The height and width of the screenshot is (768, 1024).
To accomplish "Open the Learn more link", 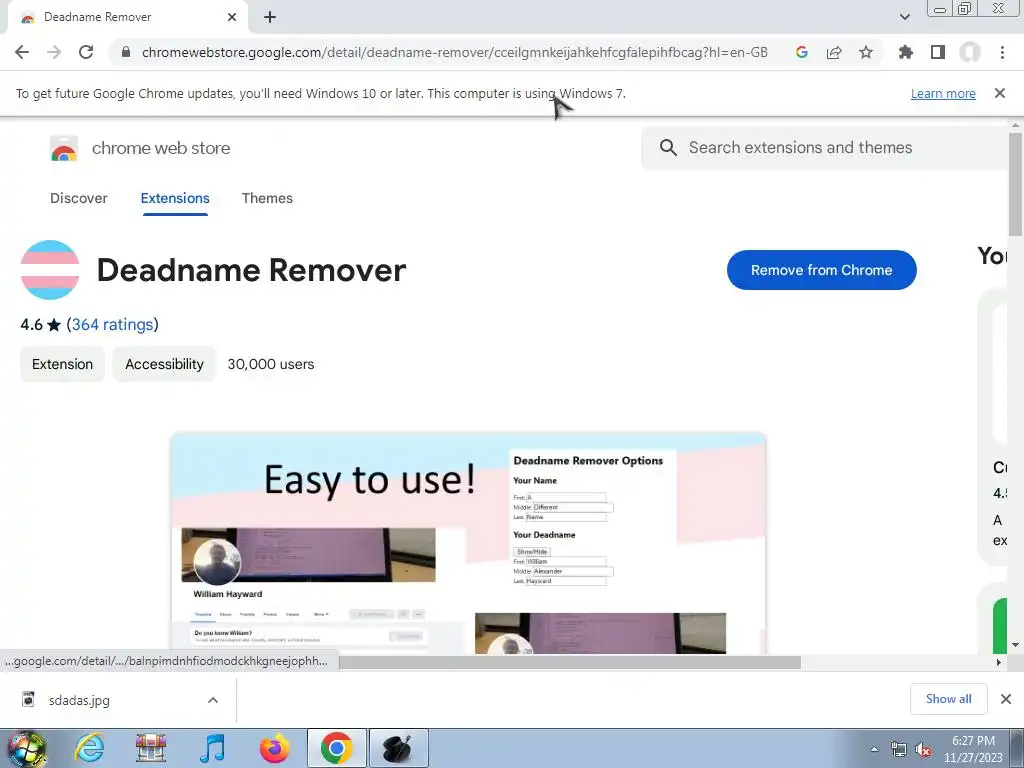I will tap(943, 93).
